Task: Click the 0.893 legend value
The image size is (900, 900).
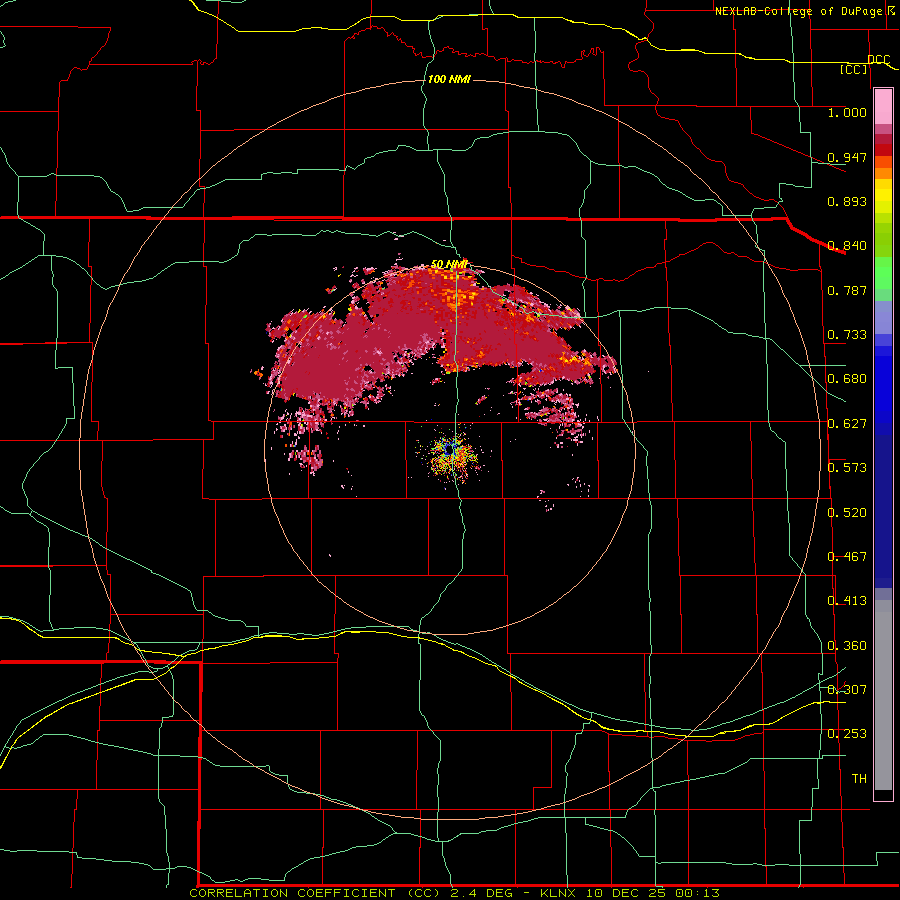Action: pyautogui.click(x=847, y=201)
